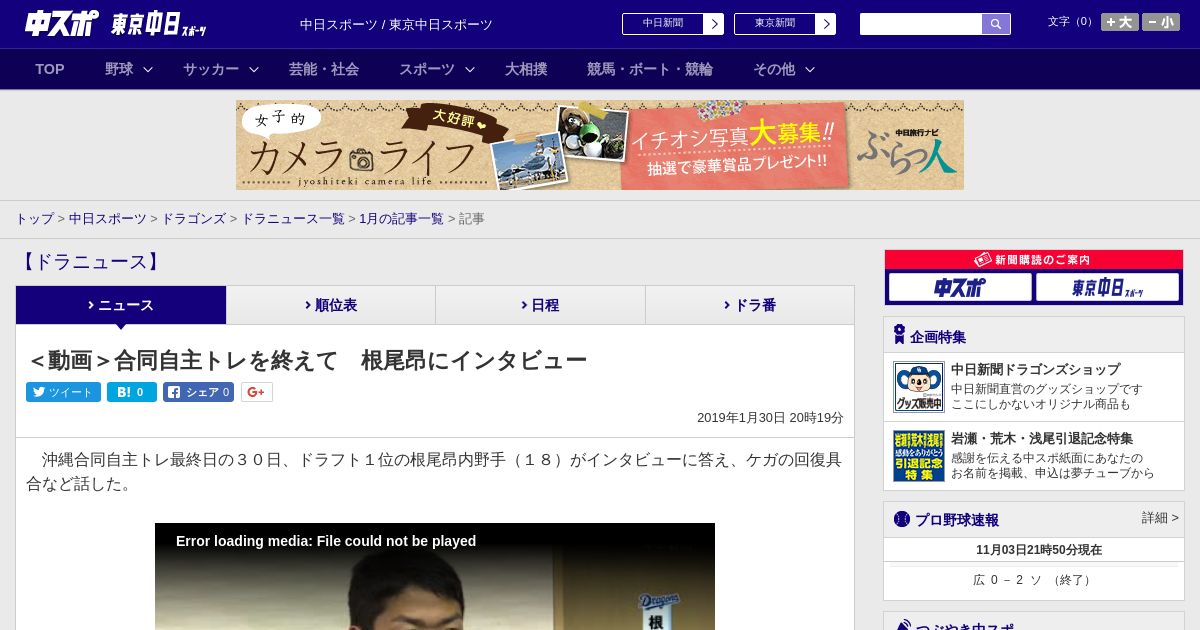Open the 中日新聞ドラゴンズショップ link
This screenshot has width=1200, height=630.
1035,369
